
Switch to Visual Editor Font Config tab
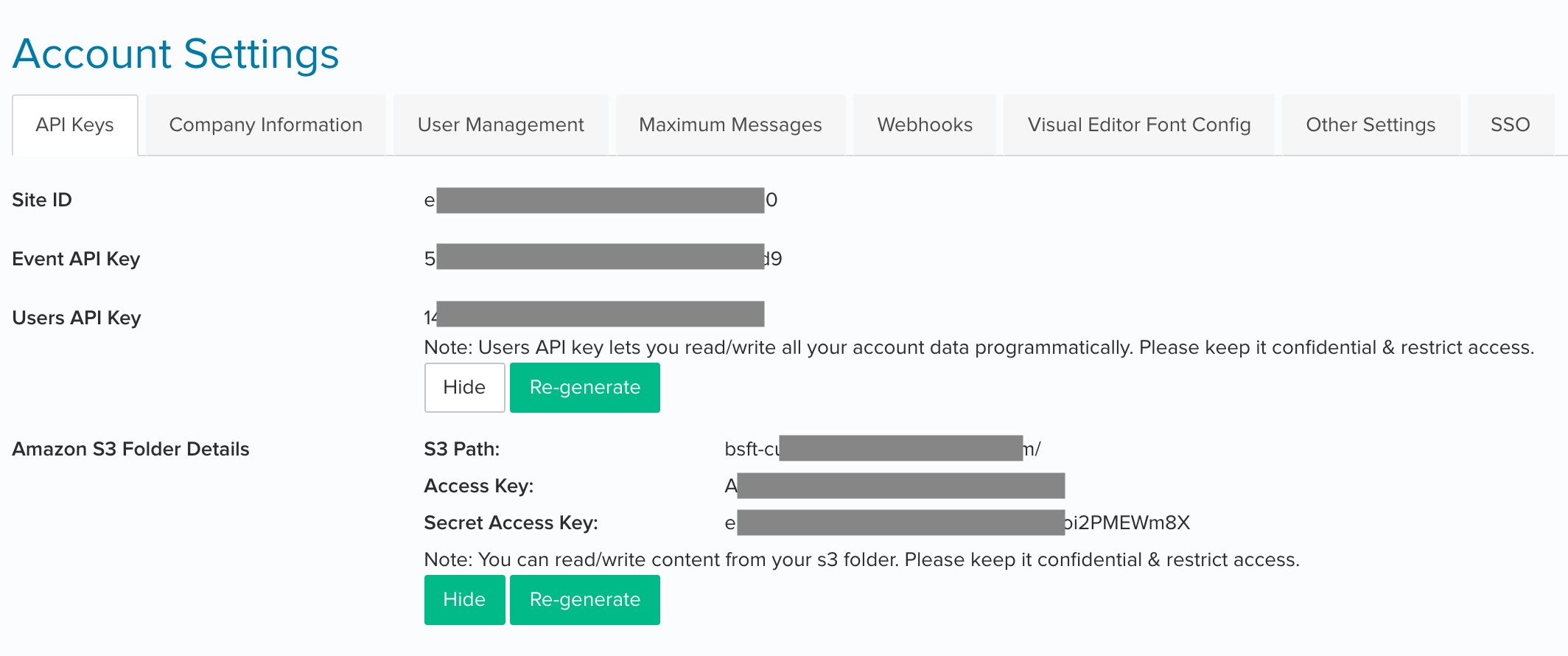pos(1138,125)
